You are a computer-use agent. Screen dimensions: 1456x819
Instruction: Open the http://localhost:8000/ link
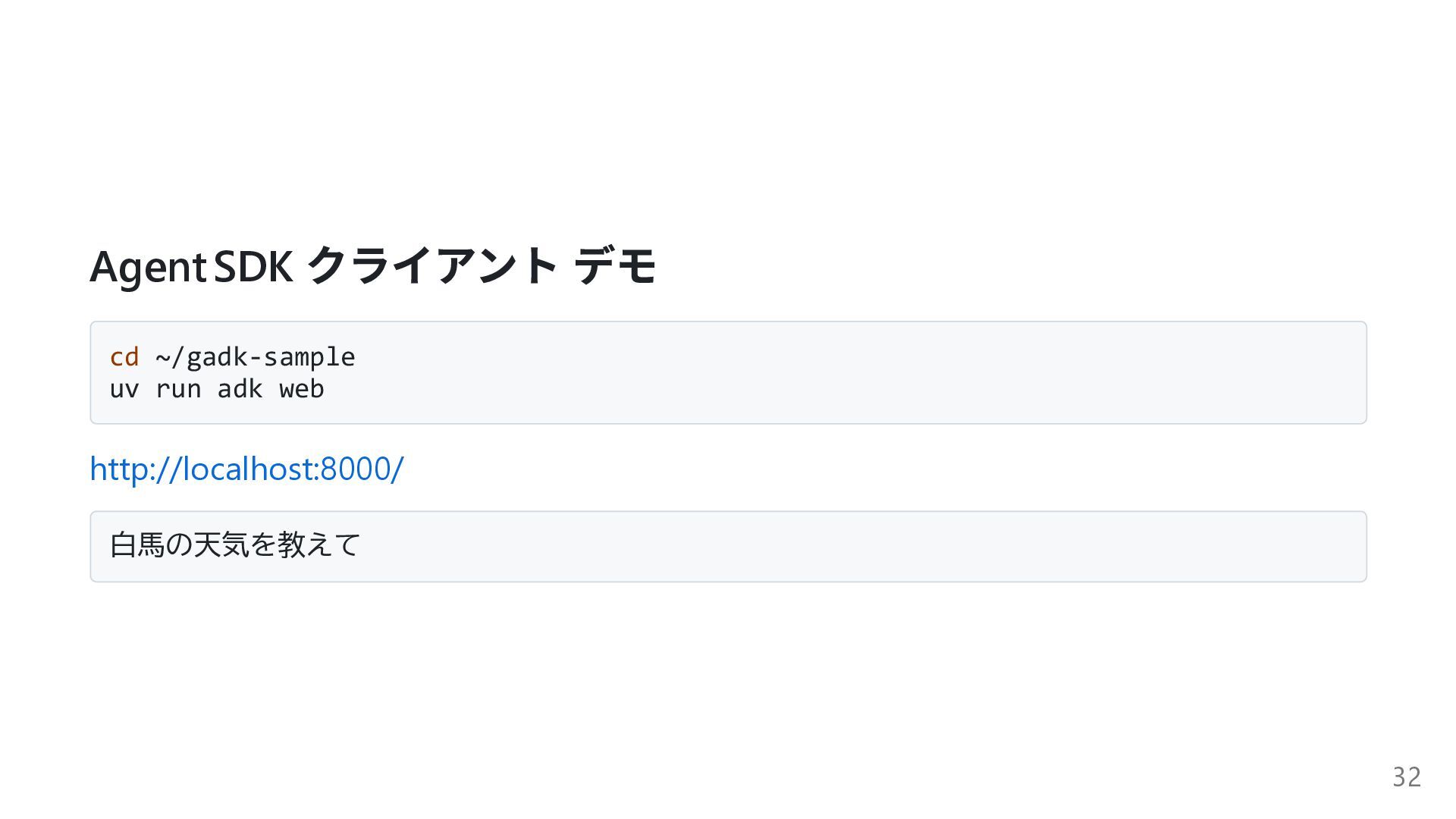pyautogui.click(x=246, y=469)
